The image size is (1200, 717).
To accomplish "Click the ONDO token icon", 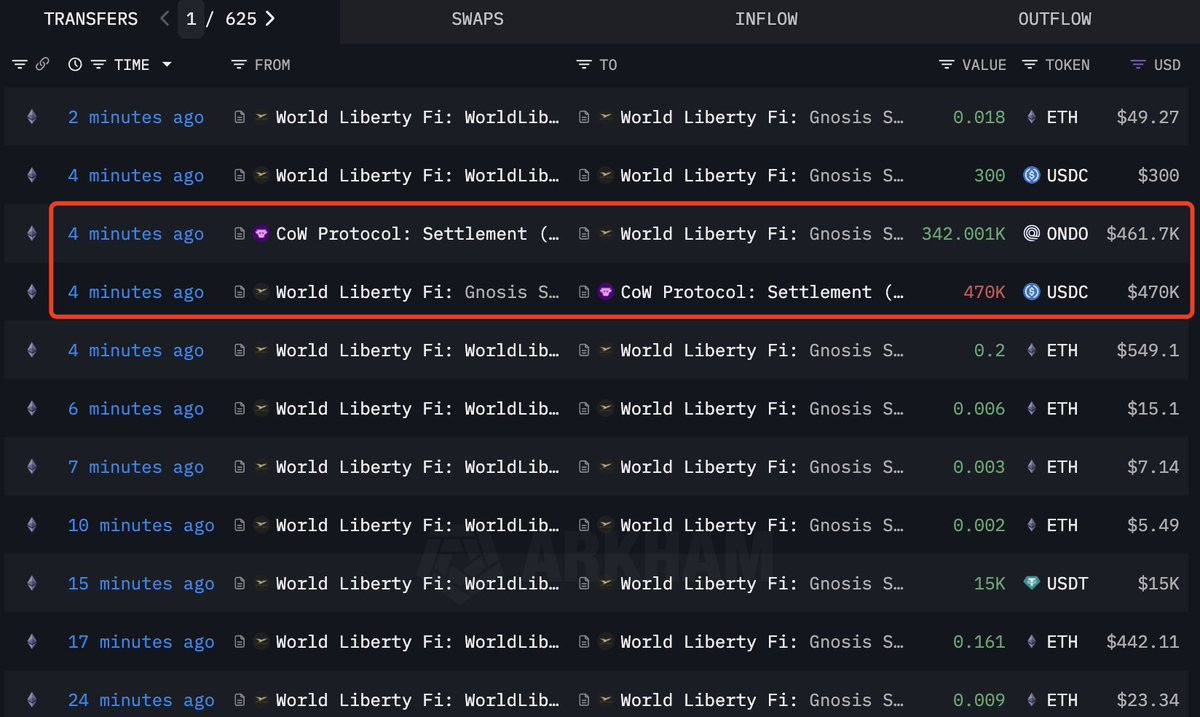I will pyautogui.click(x=1031, y=234).
